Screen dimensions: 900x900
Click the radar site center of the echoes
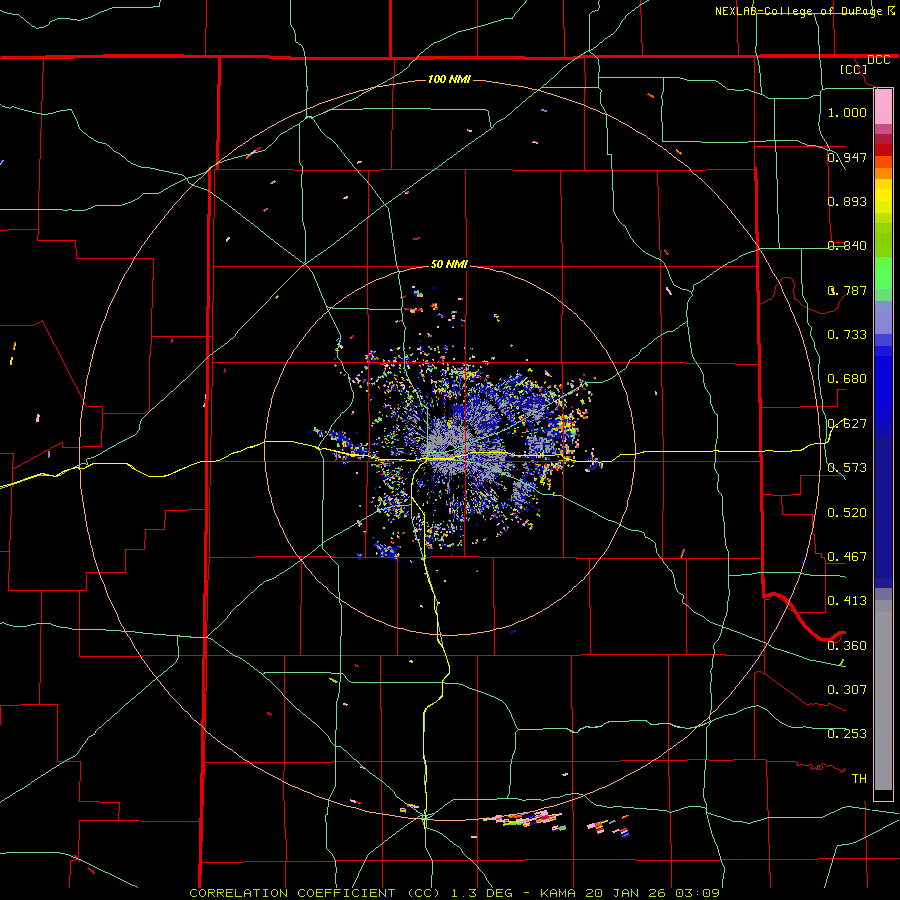tap(449, 449)
